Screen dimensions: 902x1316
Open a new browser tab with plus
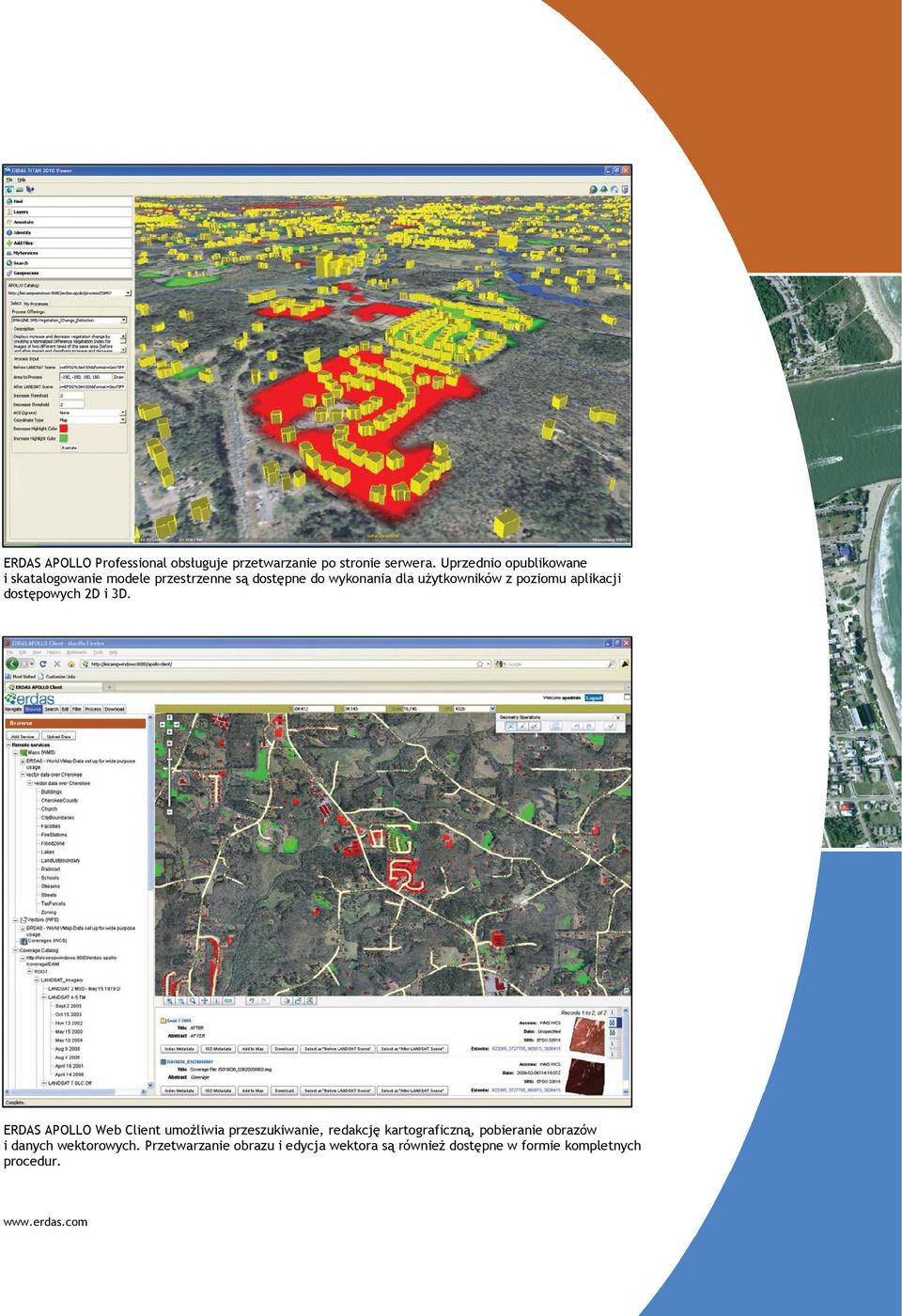pos(109,687)
